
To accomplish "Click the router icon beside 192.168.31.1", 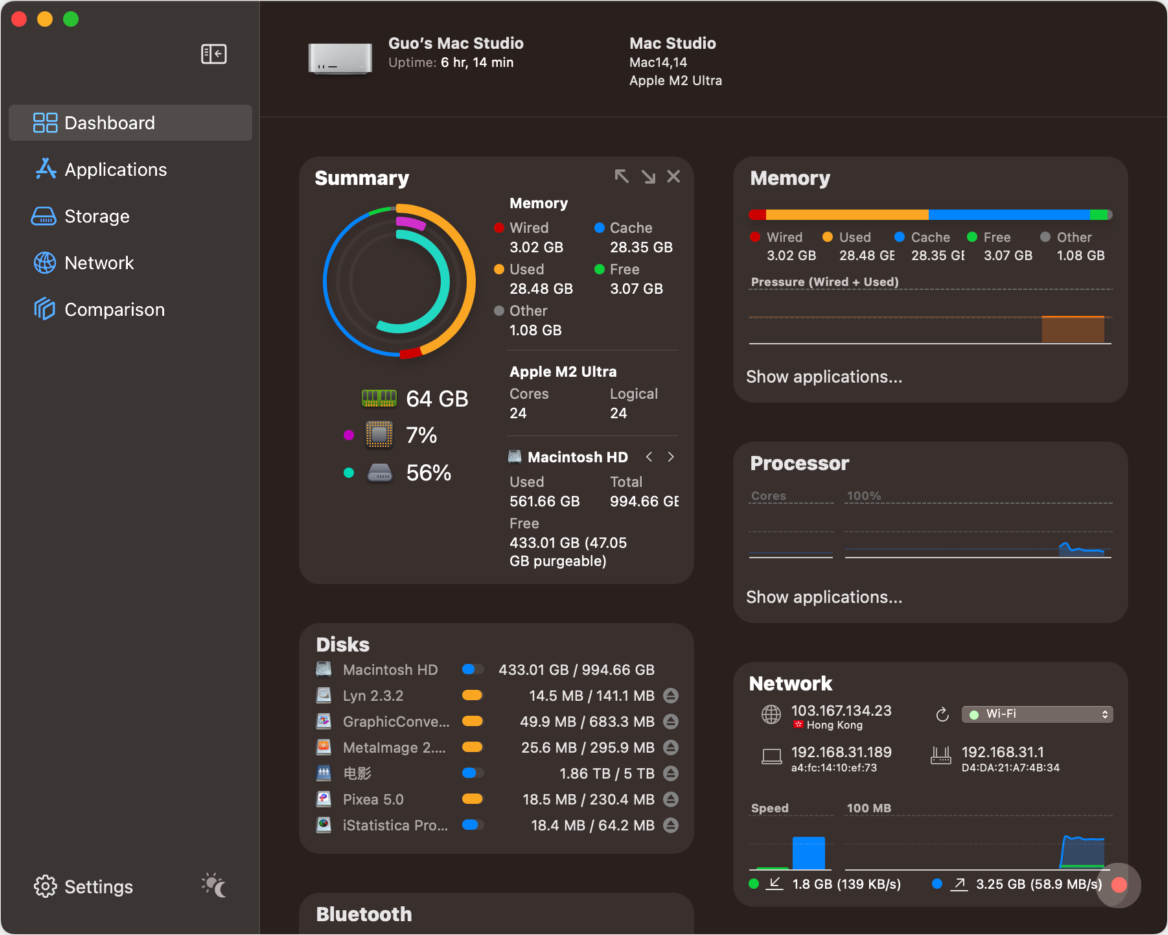I will pos(941,757).
